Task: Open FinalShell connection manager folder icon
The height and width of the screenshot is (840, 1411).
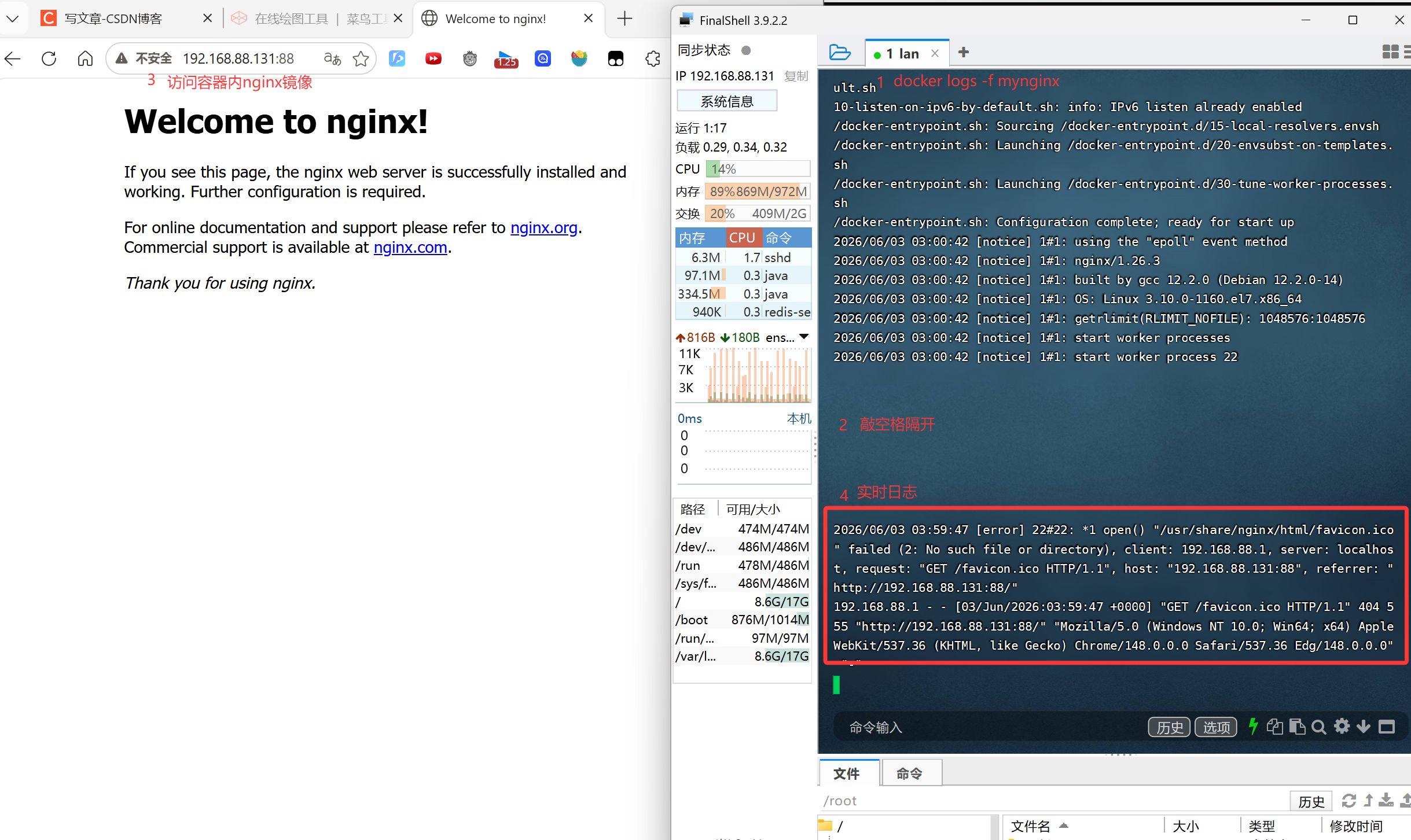Action: (839, 53)
